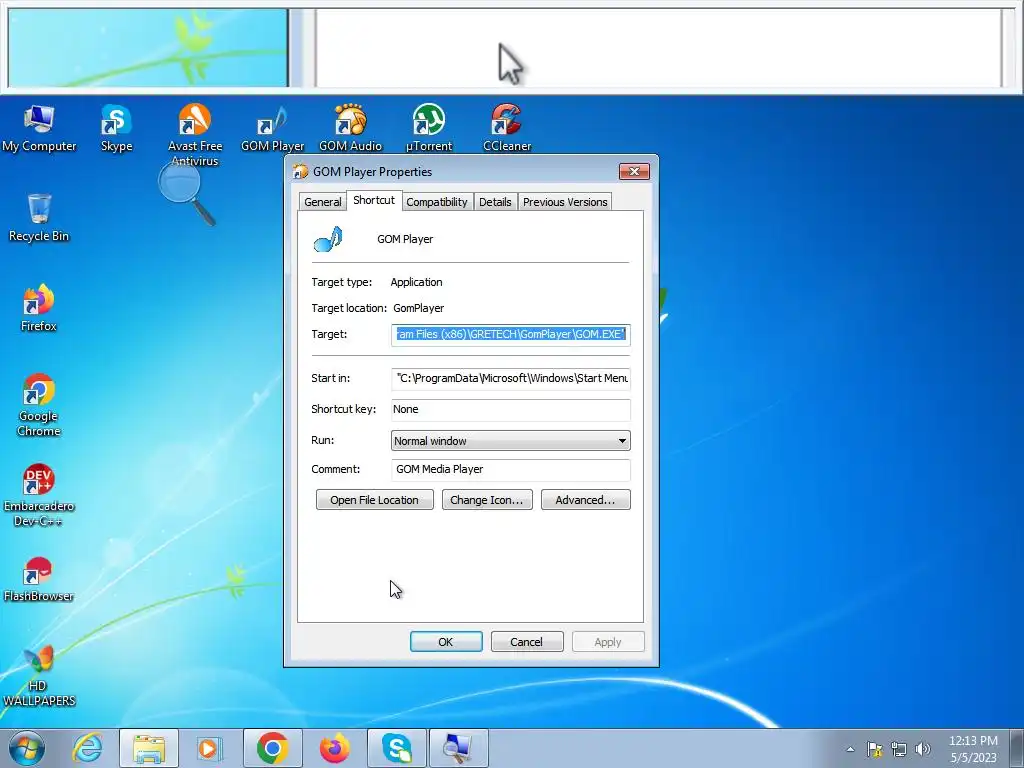The height and width of the screenshot is (768, 1024).
Task: Select Avast Free Antivirus desktop shortcut
Action: (x=195, y=135)
